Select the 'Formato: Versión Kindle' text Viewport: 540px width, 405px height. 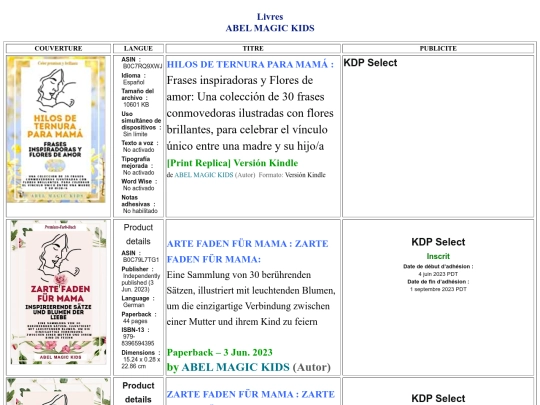292,175
